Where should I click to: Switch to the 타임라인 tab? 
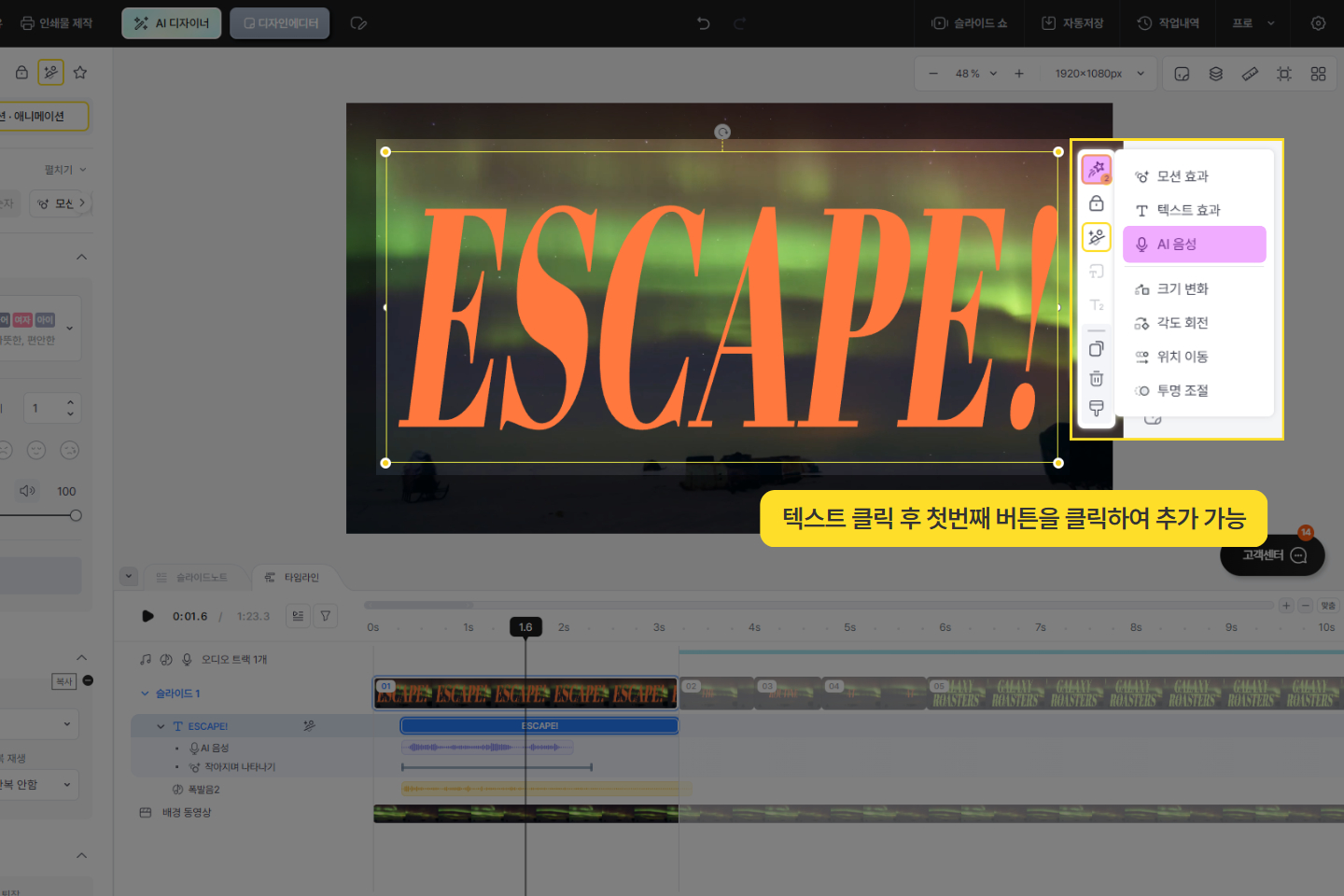click(292, 578)
